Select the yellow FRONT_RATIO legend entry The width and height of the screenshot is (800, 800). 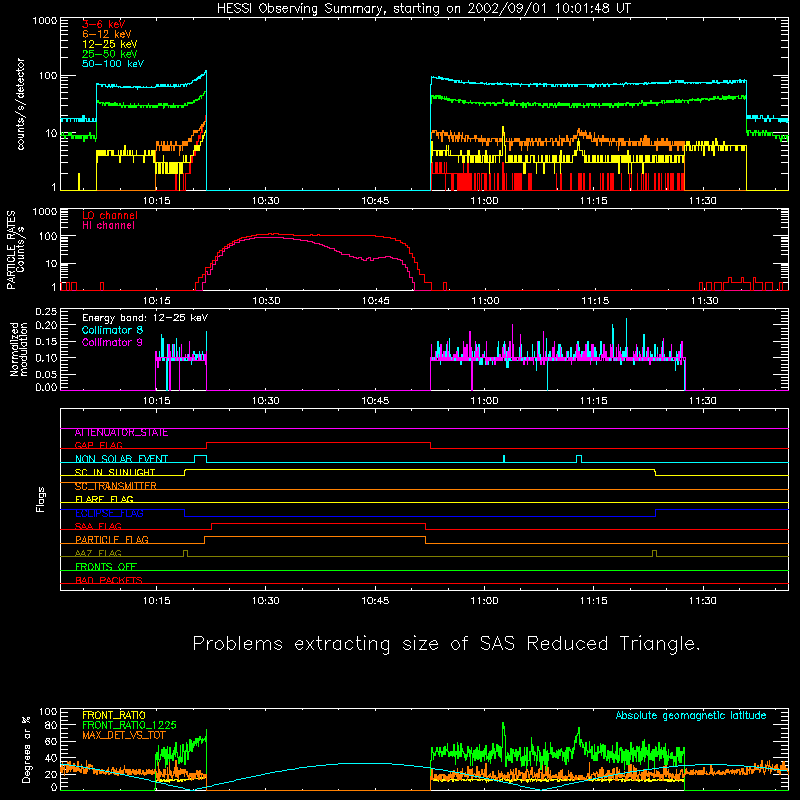[114, 715]
